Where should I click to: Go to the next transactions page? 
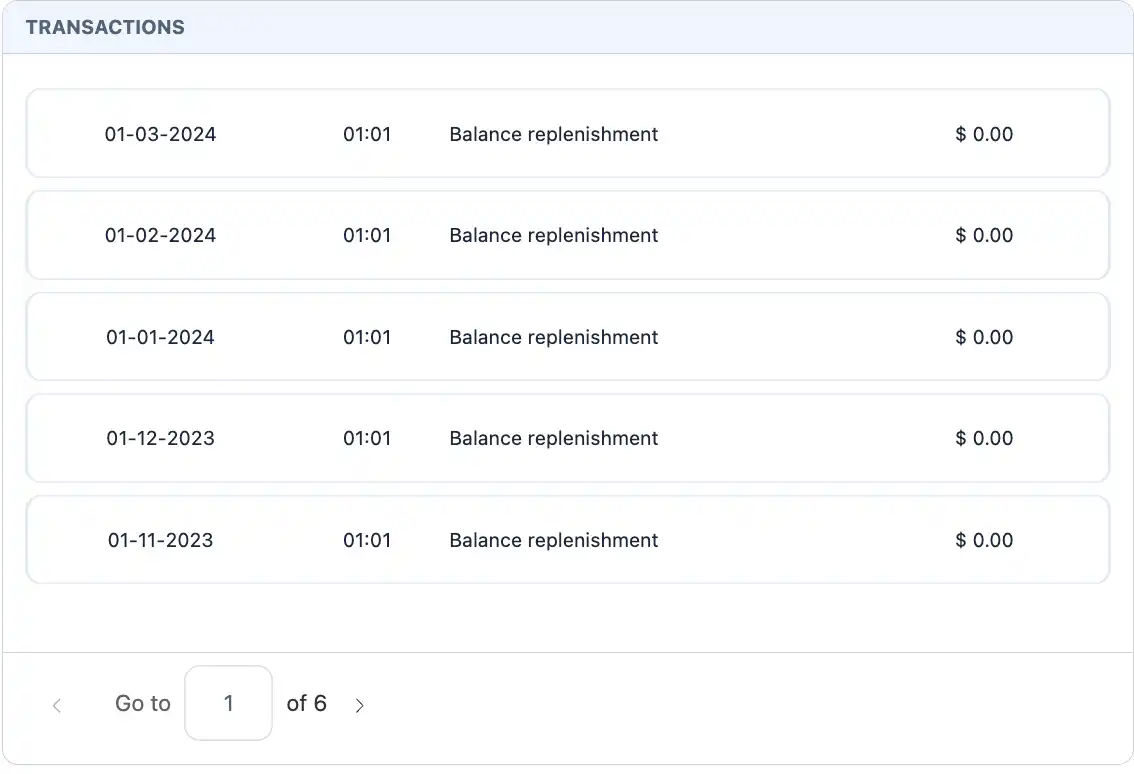(360, 705)
